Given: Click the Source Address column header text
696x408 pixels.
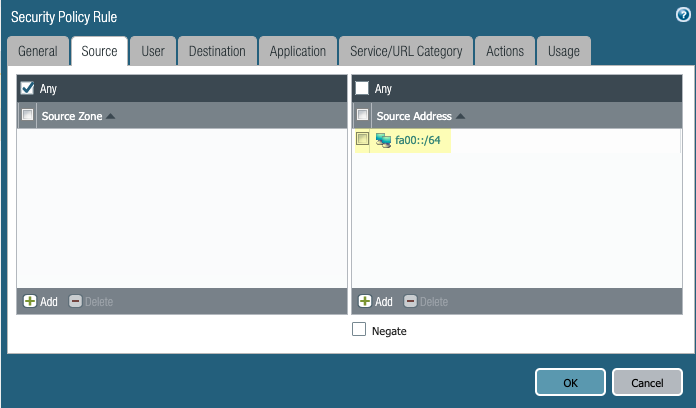Looking at the screenshot, I should [x=414, y=116].
